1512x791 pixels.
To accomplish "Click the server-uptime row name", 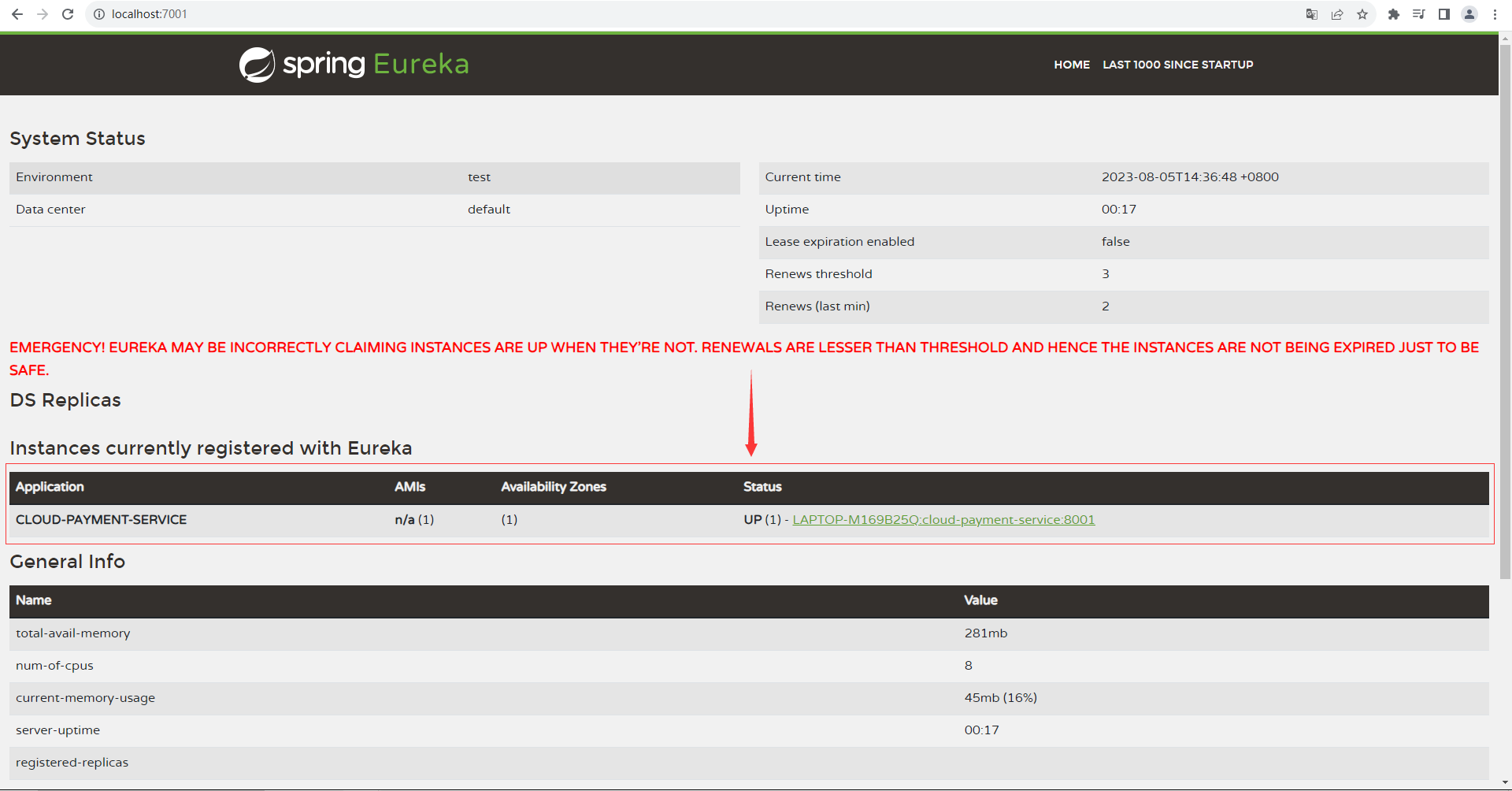I will click(58, 730).
